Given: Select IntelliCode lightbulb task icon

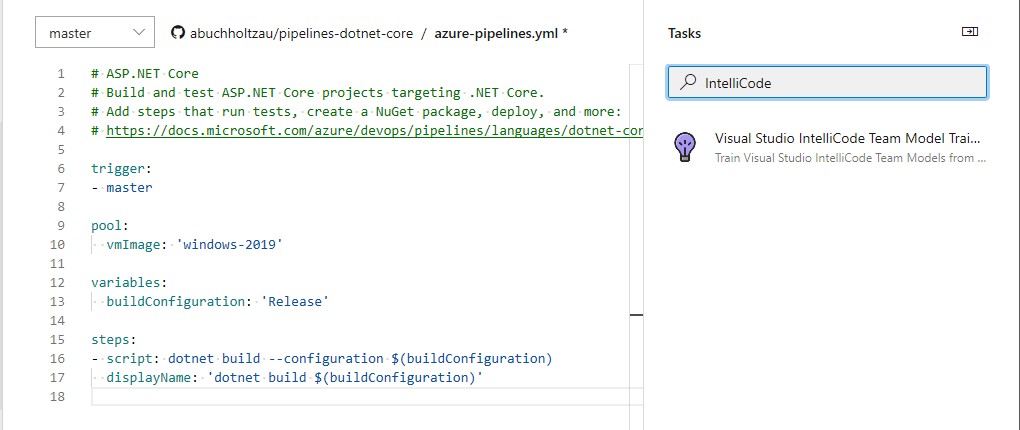Looking at the screenshot, I should 684,147.
